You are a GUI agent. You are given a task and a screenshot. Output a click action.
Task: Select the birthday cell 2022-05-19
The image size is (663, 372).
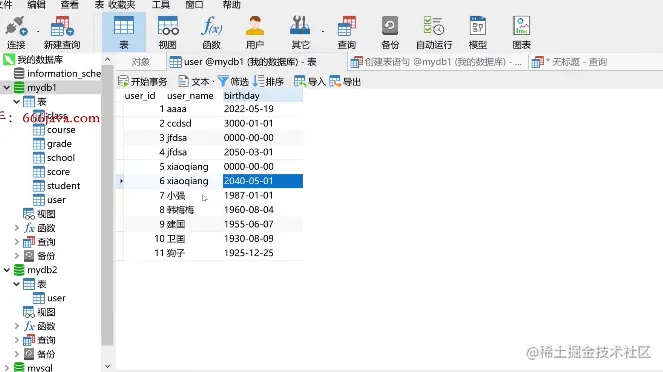pyautogui.click(x=262, y=109)
